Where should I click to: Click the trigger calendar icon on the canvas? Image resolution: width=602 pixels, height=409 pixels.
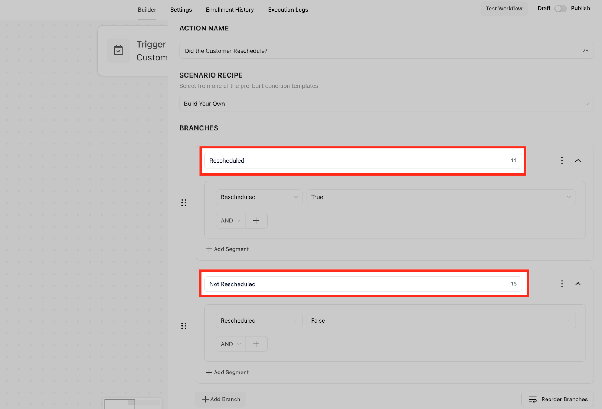tap(118, 50)
